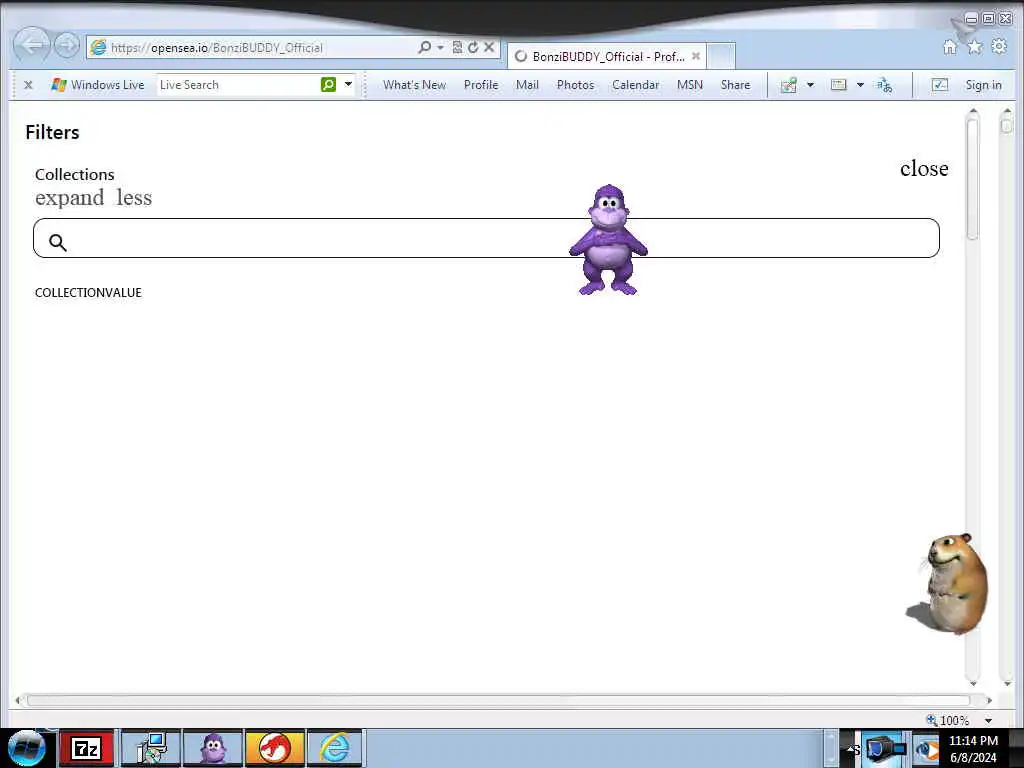Image resolution: width=1024 pixels, height=768 pixels.
Task: Click the translate icon in the toolbar
Action: tap(884, 85)
